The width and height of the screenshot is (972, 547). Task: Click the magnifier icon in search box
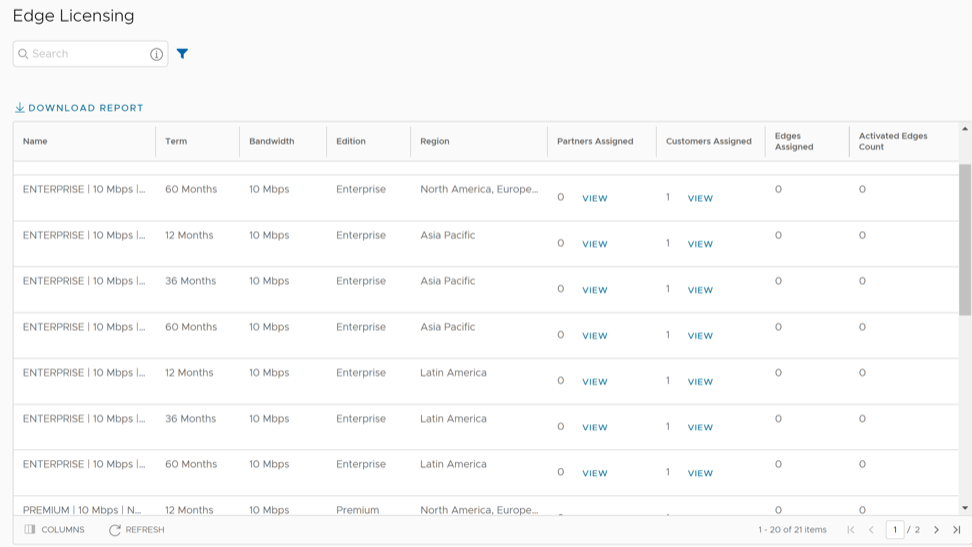point(23,54)
